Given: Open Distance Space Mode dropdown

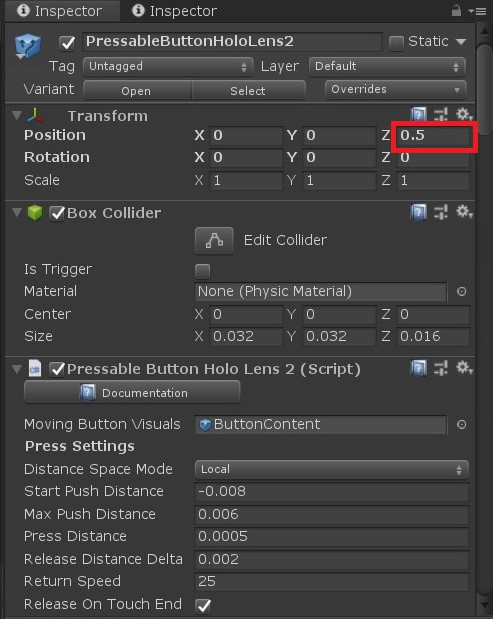Looking at the screenshot, I should [x=332, y=469].
